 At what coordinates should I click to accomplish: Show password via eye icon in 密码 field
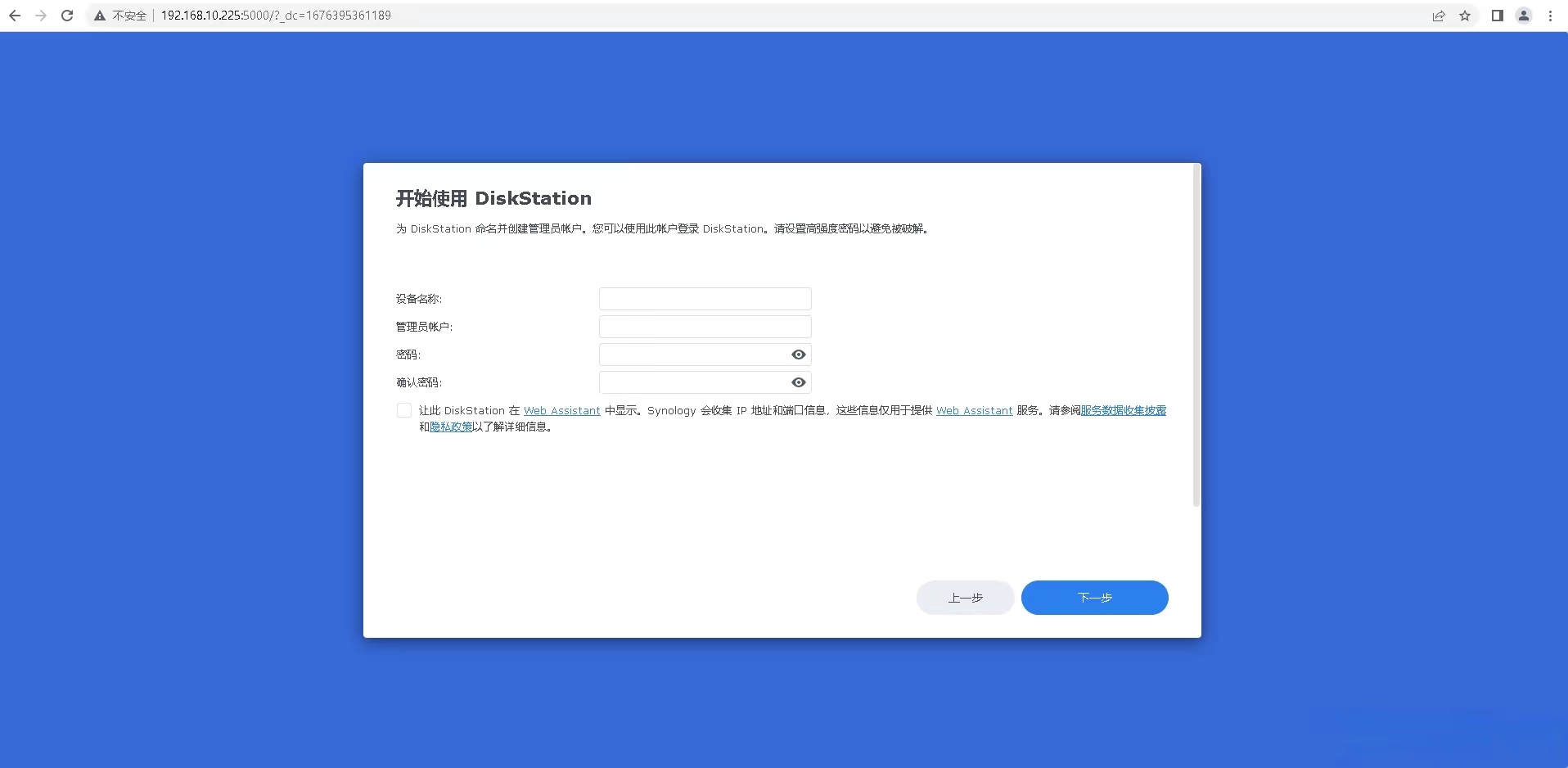coord(799,355)
